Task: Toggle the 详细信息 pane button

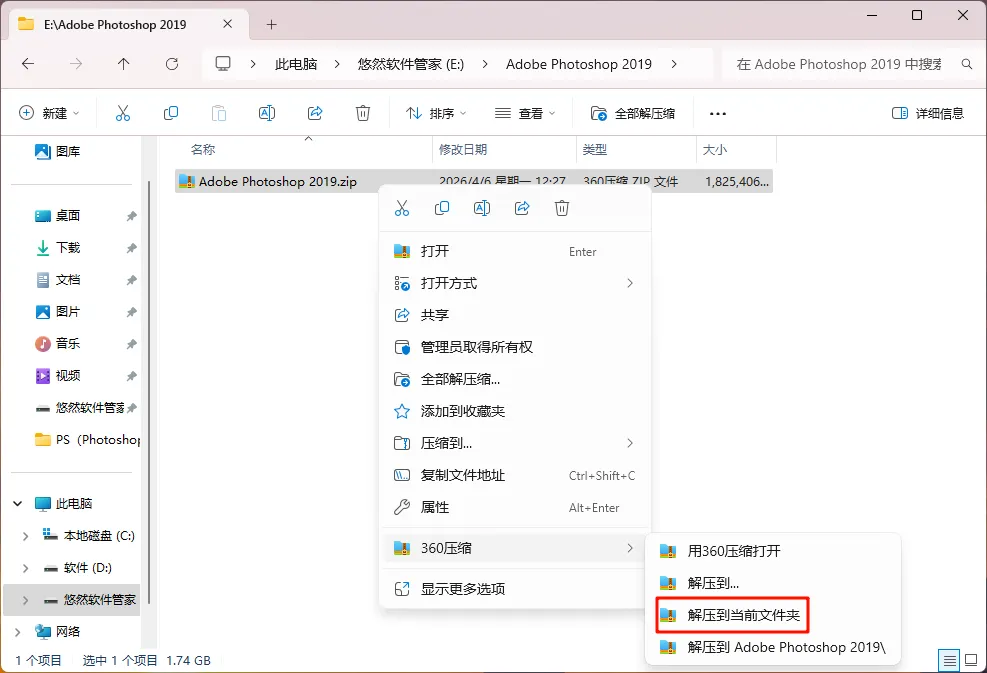Action: 928,113
